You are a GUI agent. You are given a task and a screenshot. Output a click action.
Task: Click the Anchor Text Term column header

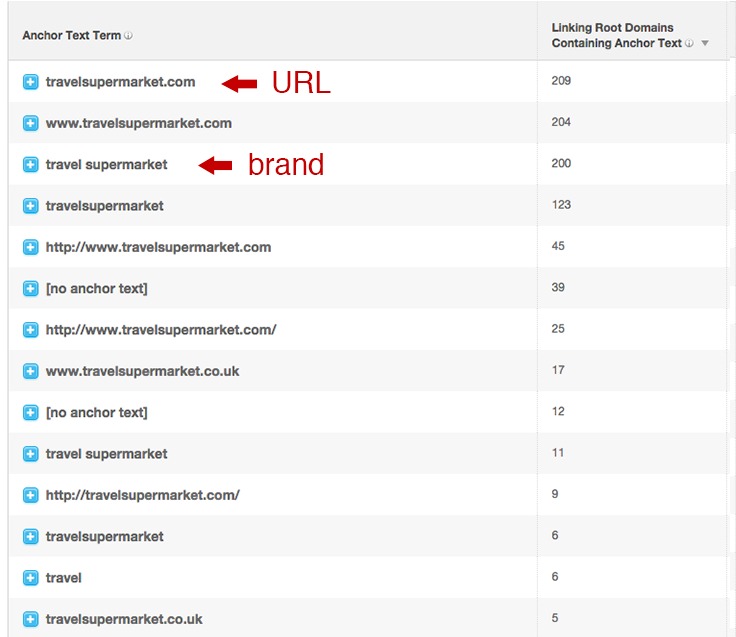(72, 36)
